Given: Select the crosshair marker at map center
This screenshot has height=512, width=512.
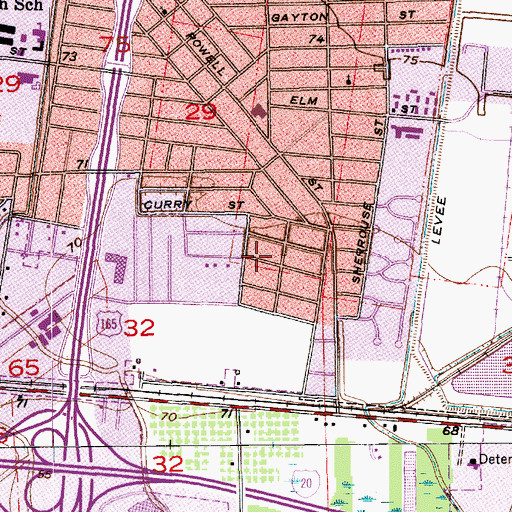Looking at the screenshot, I should [257, 256].
